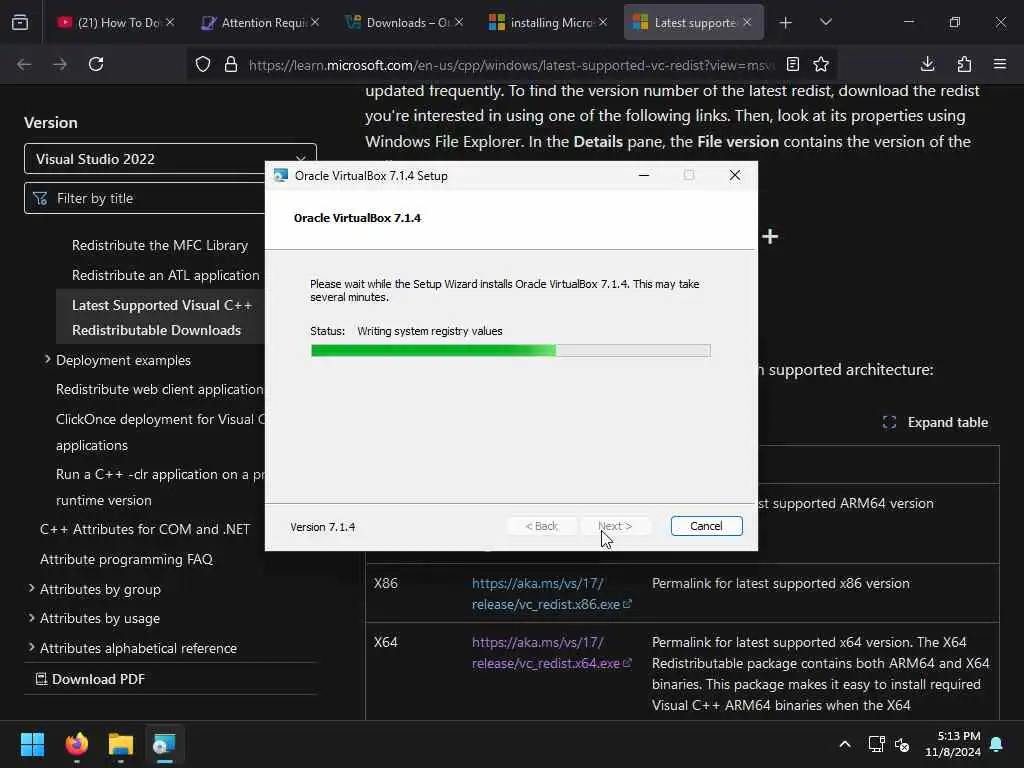1024x768 pixels.
Task: Expand Deployment examples tree node
Action: click(x=47, y=360)
